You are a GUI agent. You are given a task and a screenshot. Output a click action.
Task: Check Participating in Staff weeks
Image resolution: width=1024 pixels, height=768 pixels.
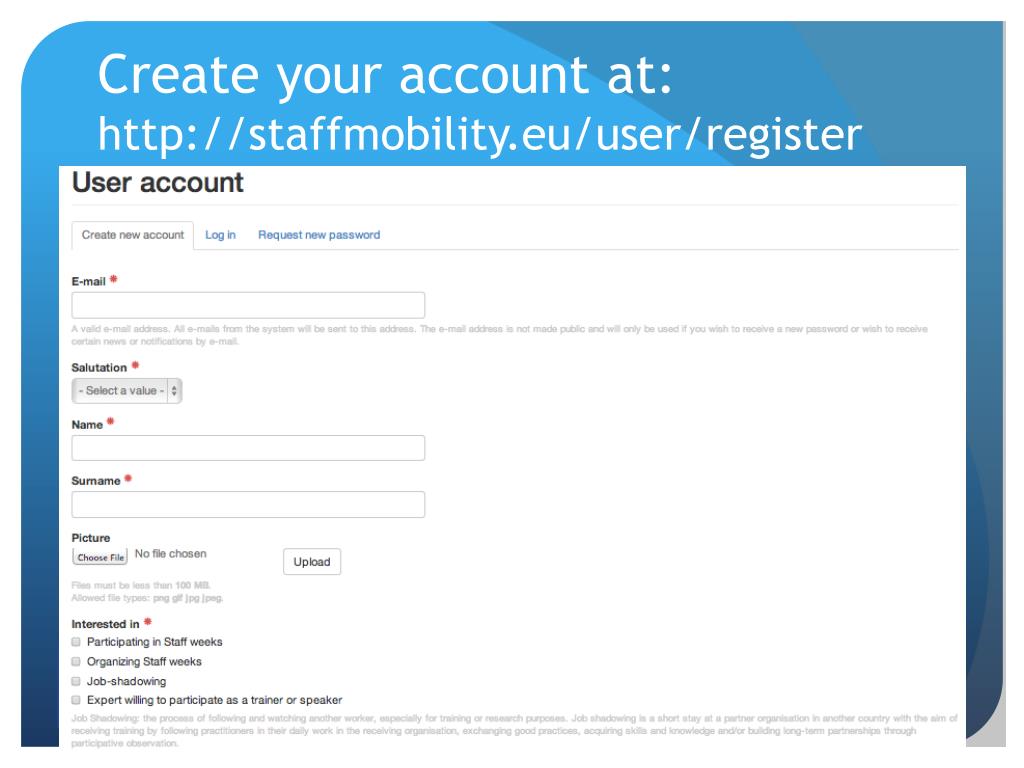[x=77, y=642]
